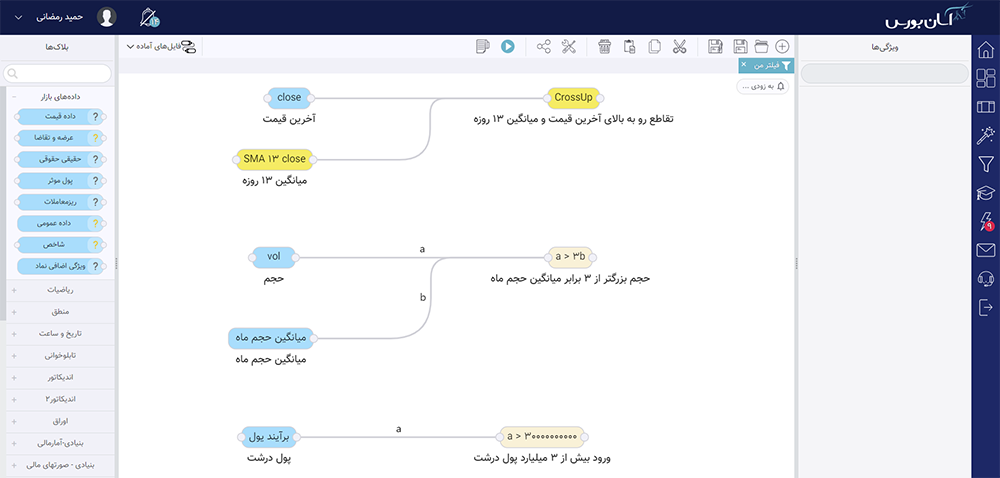This screenshot has height=478, width=1000.
Task: Click the به زودی bell button
Action: click(x=762, y=87)
